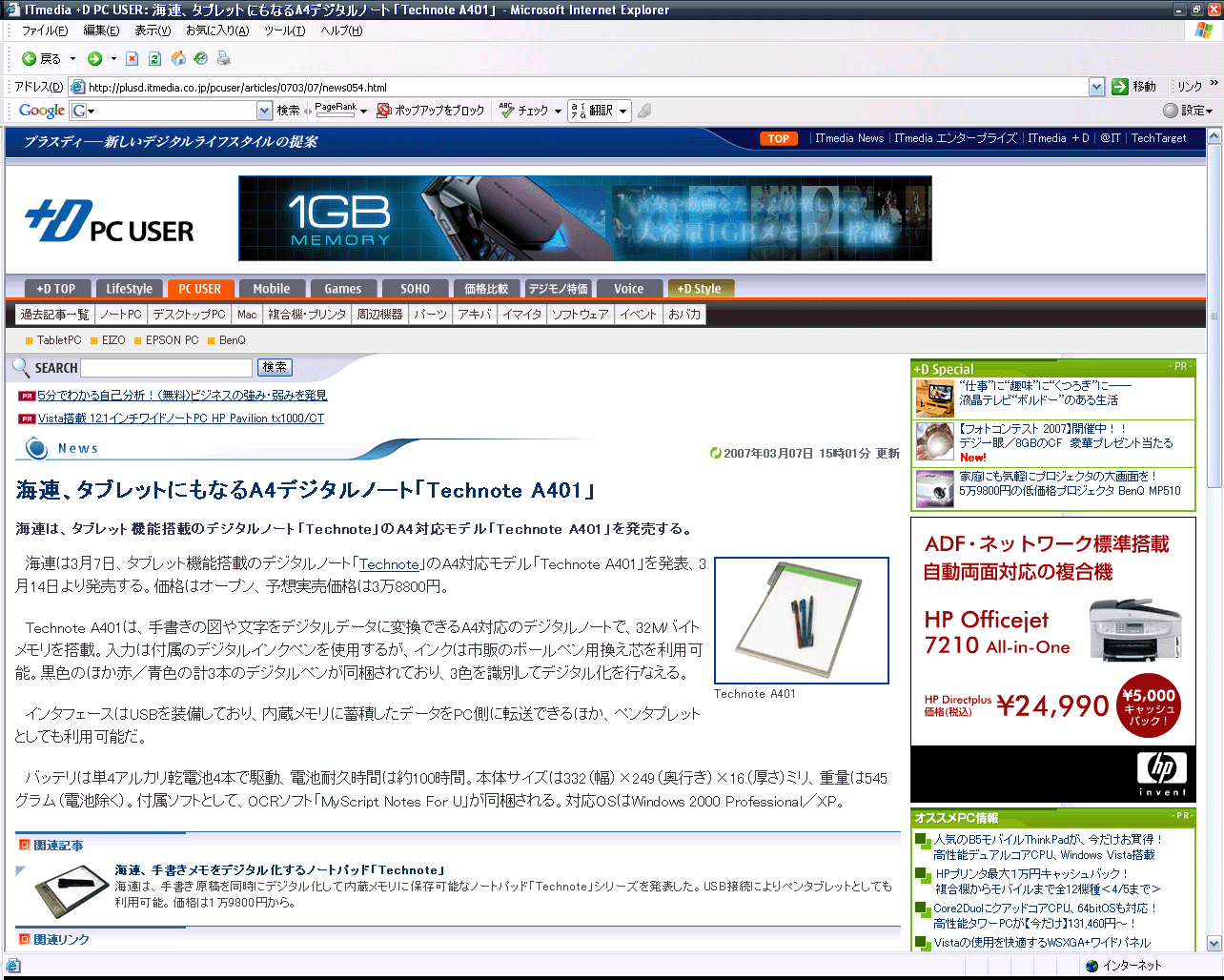1224x980 pixels.
Task: Click the highlighter pen icon on Google toolbar
Action: 644,111
